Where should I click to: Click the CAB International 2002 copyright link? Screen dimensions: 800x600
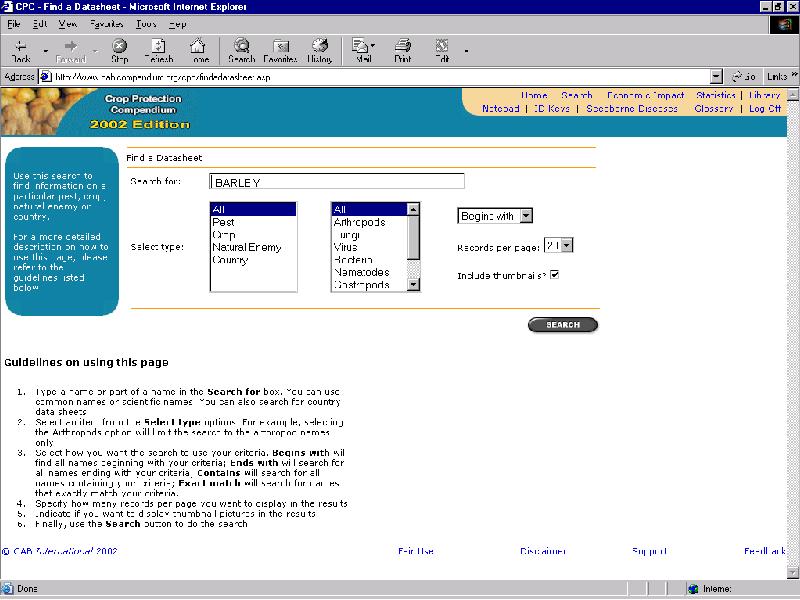60,551
